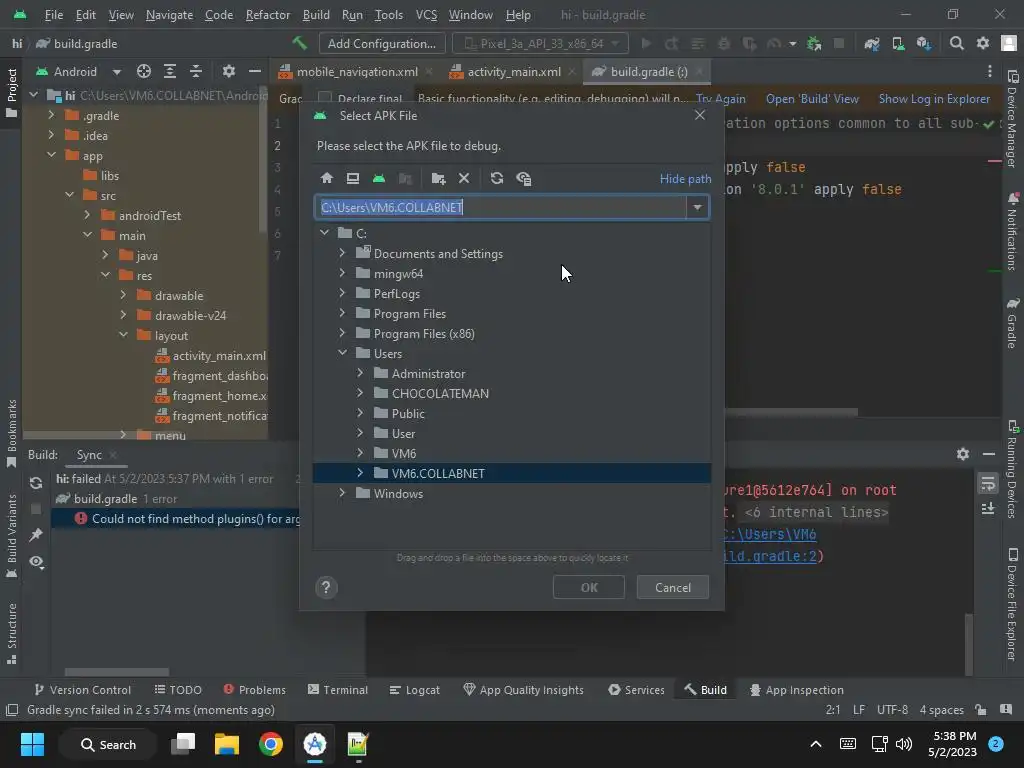
Task: Open help with the question mark button
Action: [x=326, y=588]
